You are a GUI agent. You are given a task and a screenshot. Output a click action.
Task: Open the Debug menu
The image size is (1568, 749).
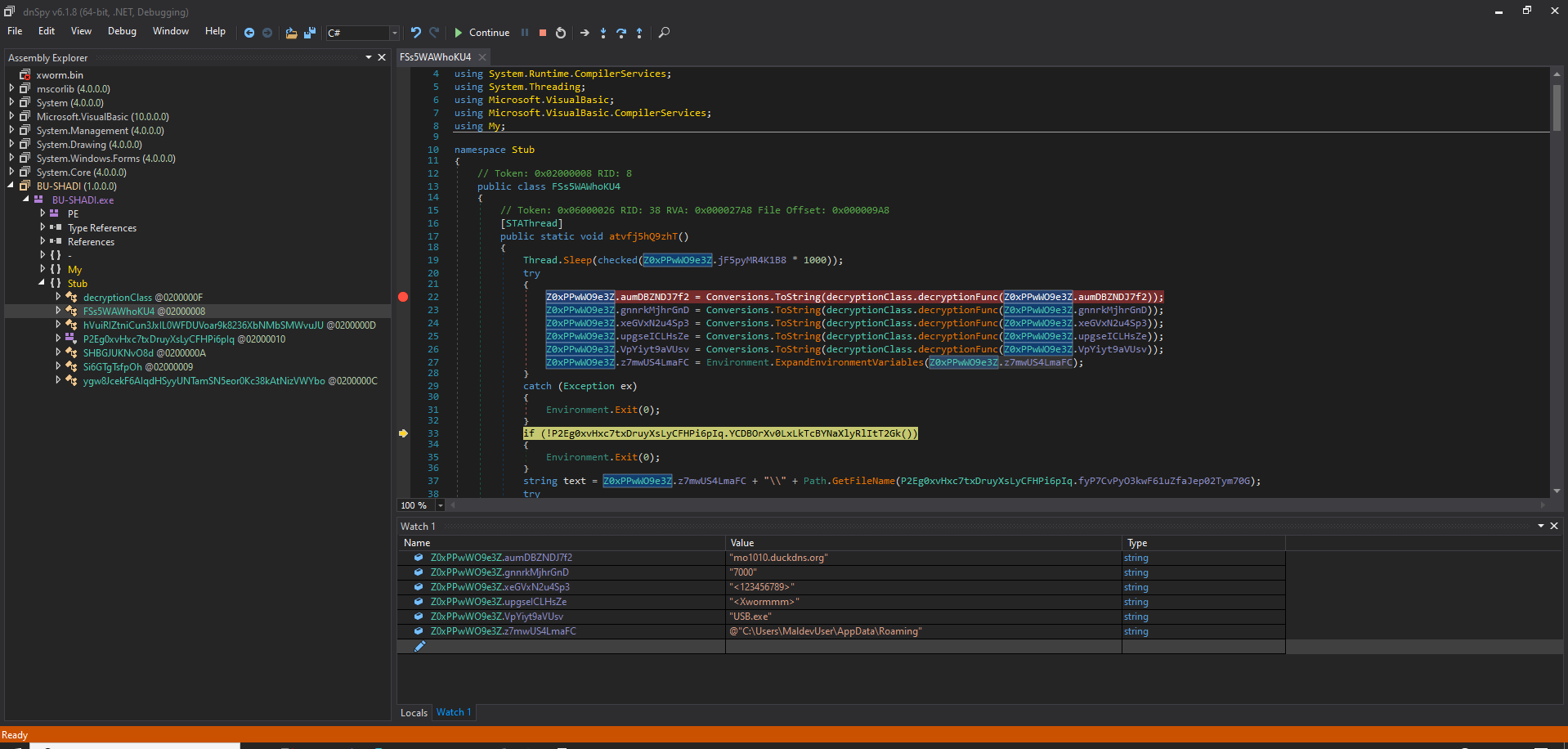(x=122, y=31)
